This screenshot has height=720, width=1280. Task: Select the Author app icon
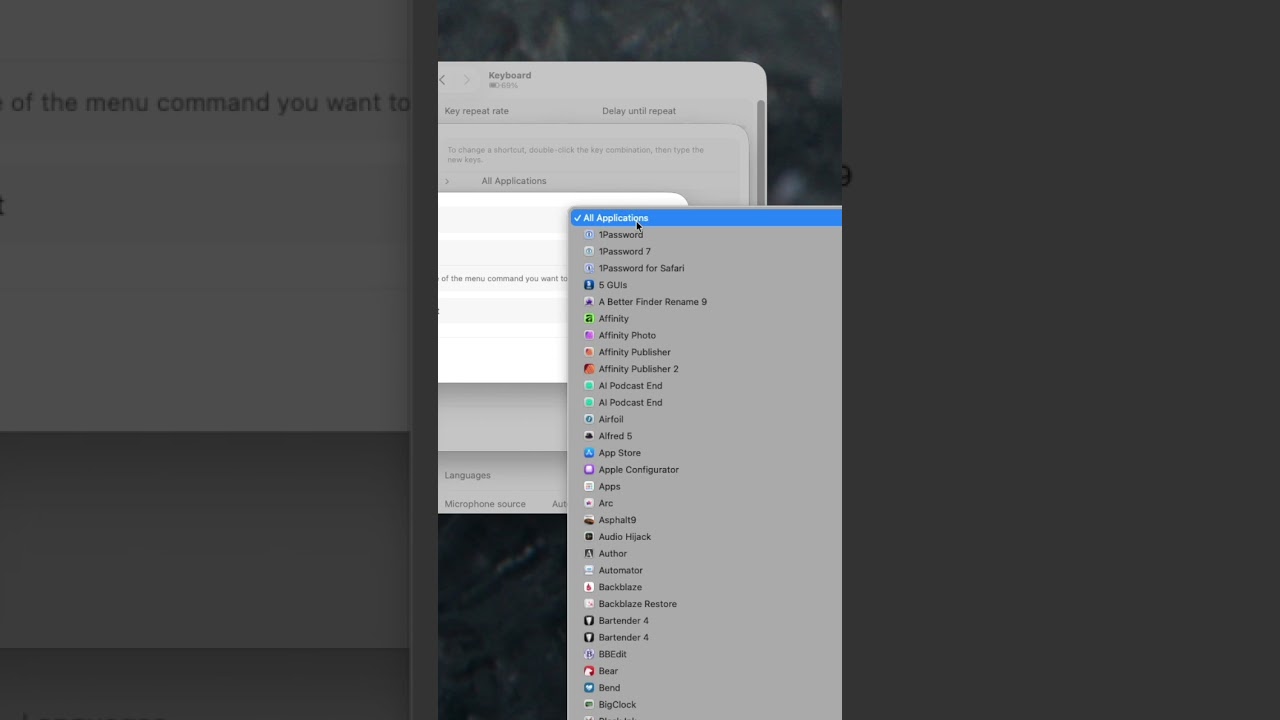(589, 554)
